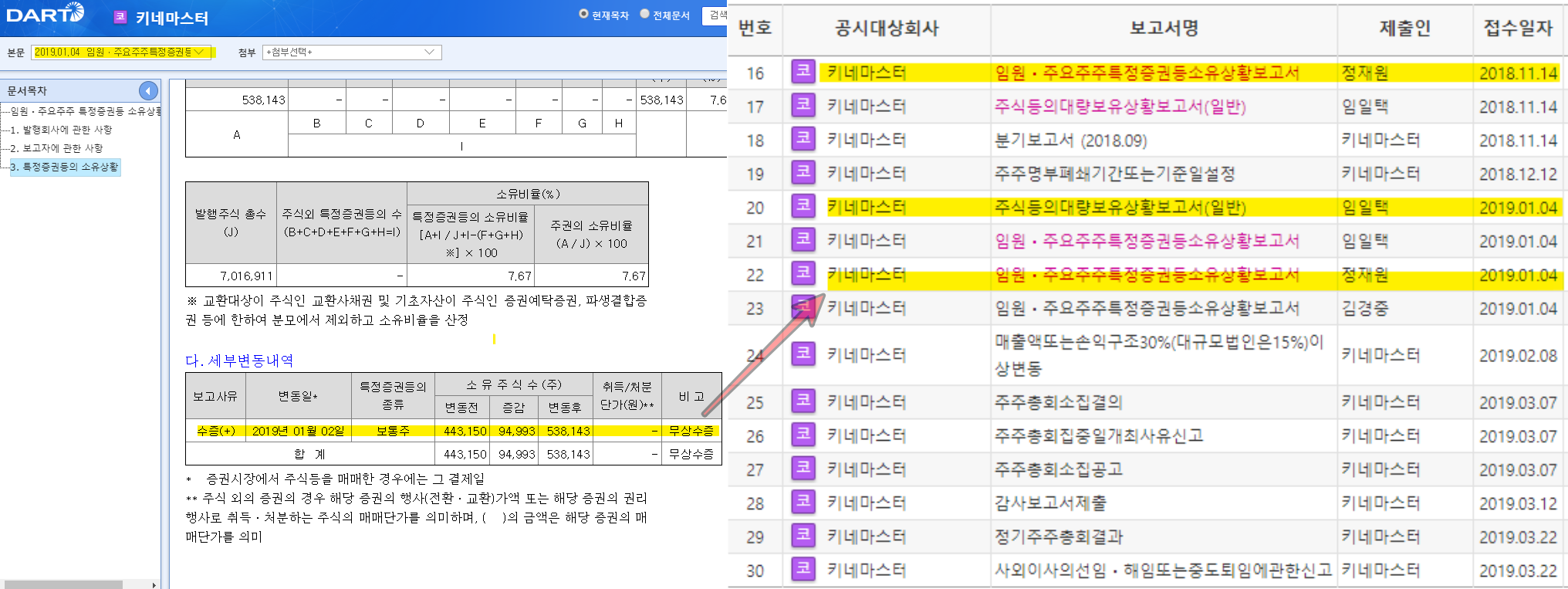Click the 공시대상회사 column header
The height and width of the screenshot is (589, 1568).
[887, 28]
